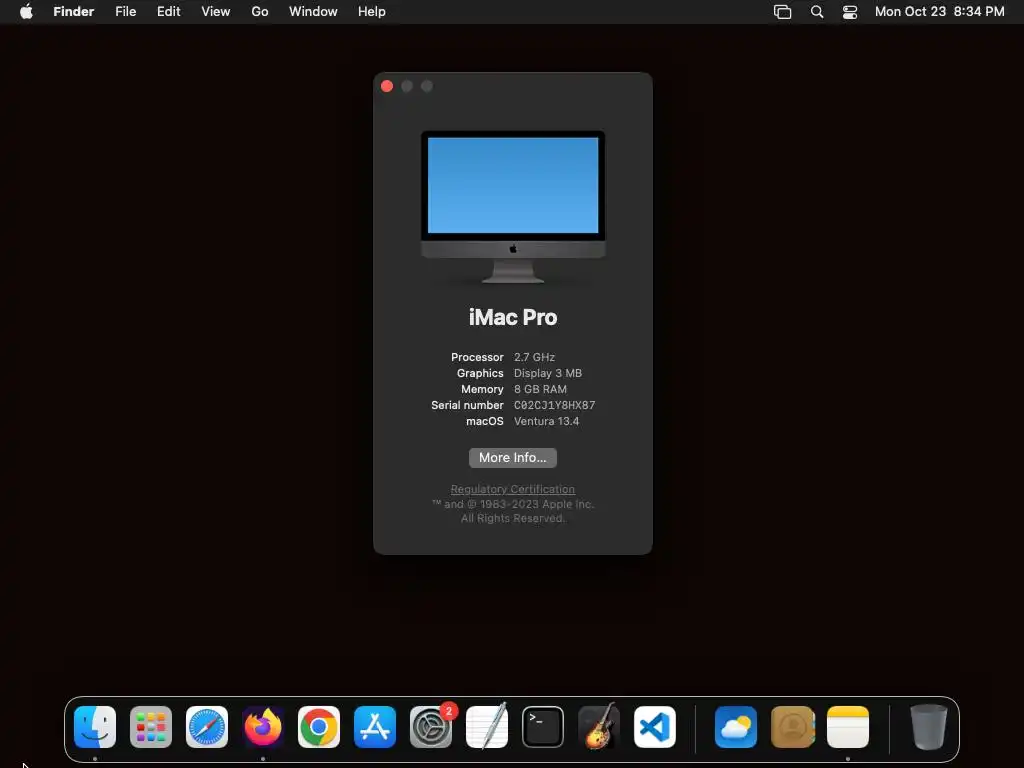The height and width of the screenshot is (768, 1024).
Task: Open the Window menu
Action: (313, 12)
